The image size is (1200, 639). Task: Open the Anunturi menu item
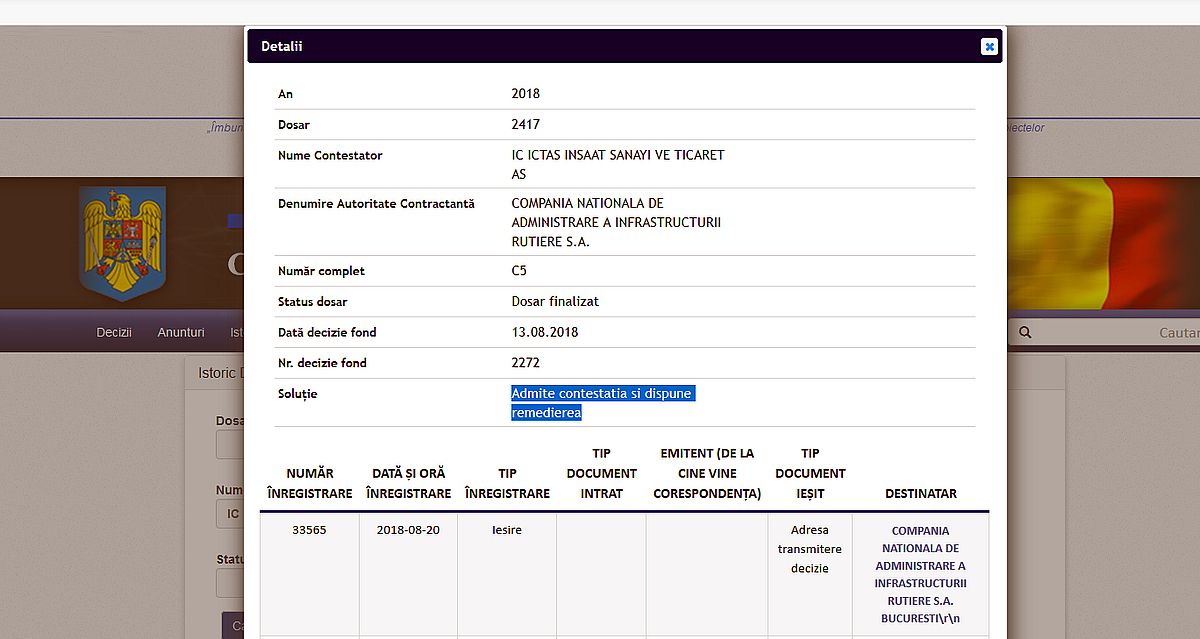[181, 332]
